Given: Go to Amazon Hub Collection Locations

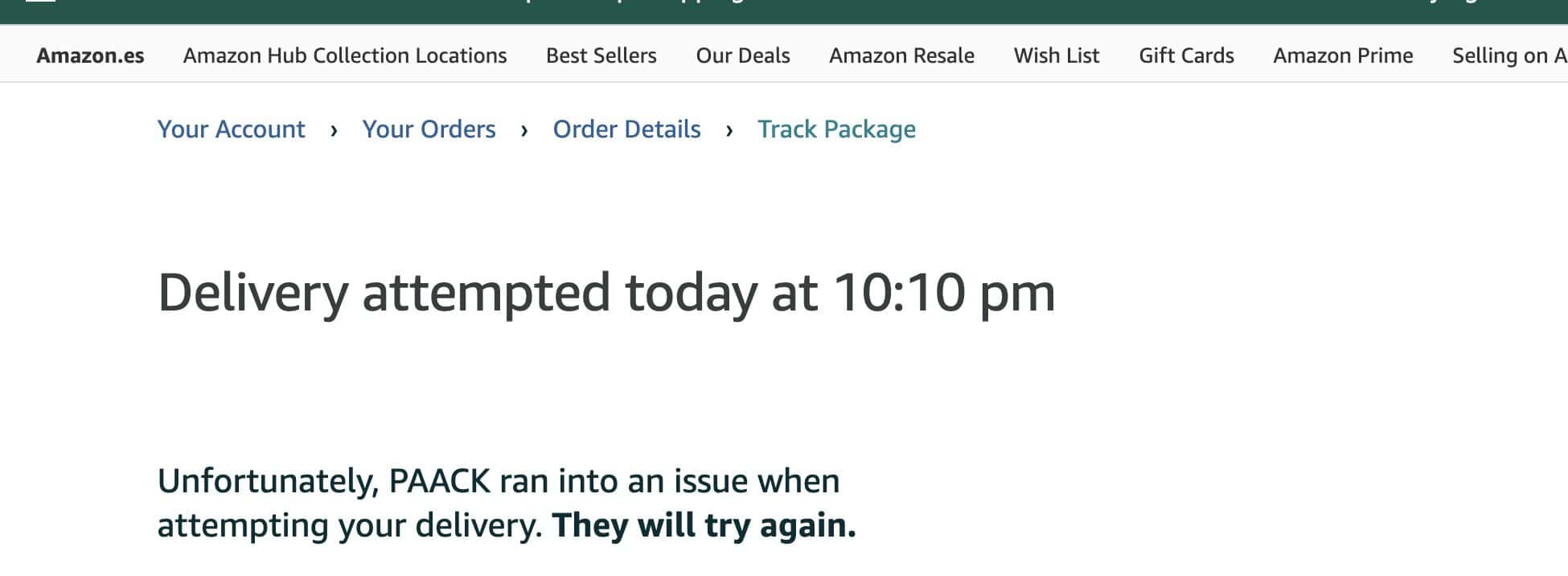Looking at the screenshot, I should pyautogui.click(x=345, y=56).
